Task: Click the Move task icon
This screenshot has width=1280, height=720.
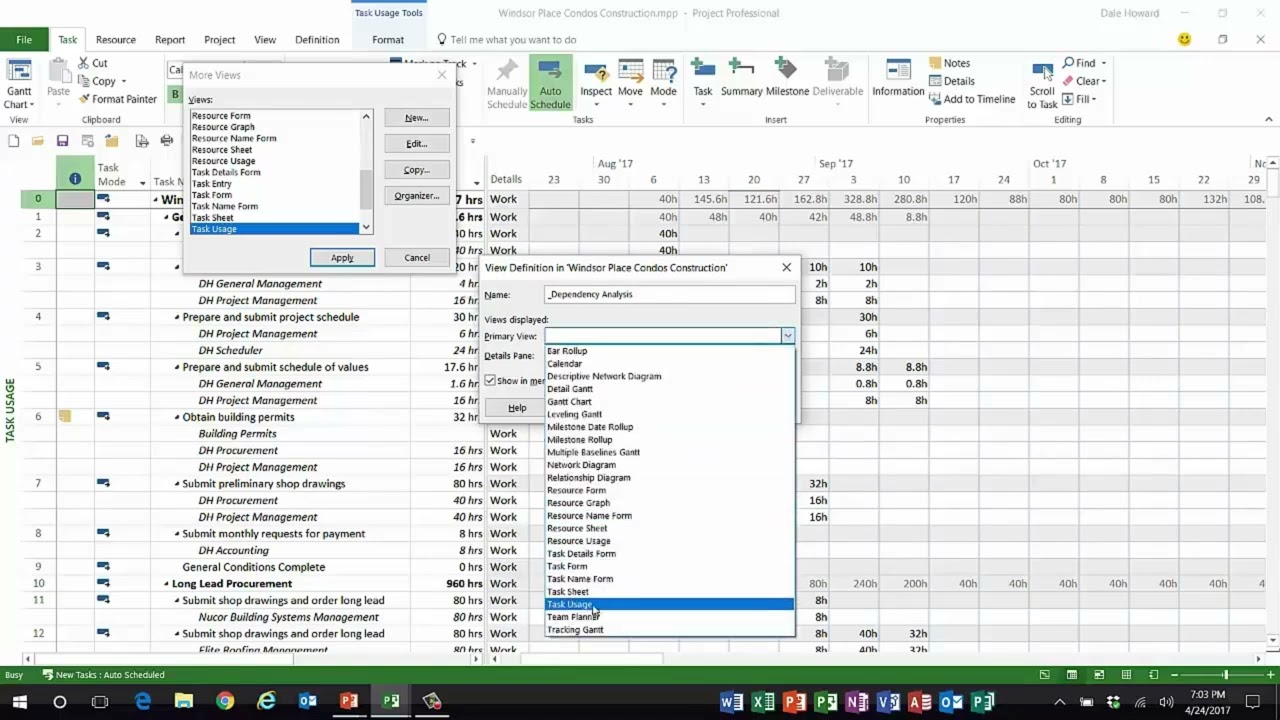Action: pos(630,70)
